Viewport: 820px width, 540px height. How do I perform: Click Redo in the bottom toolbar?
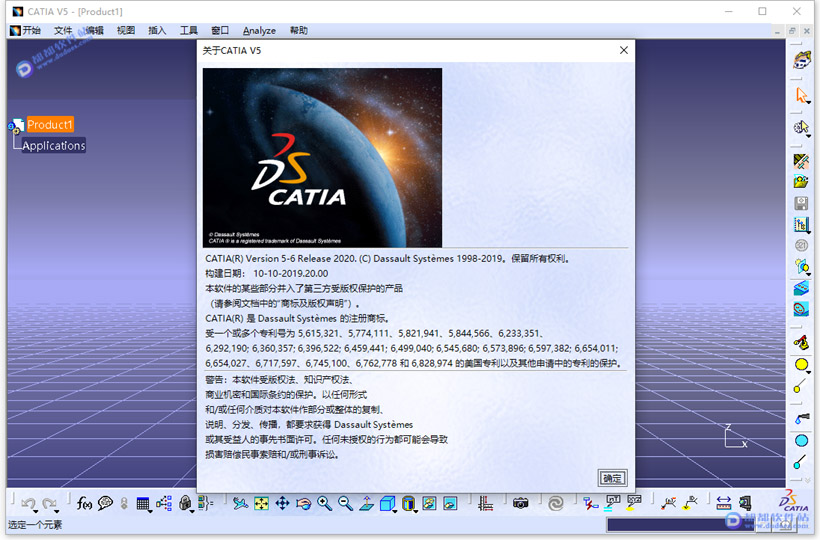click(x=49, y=503)
